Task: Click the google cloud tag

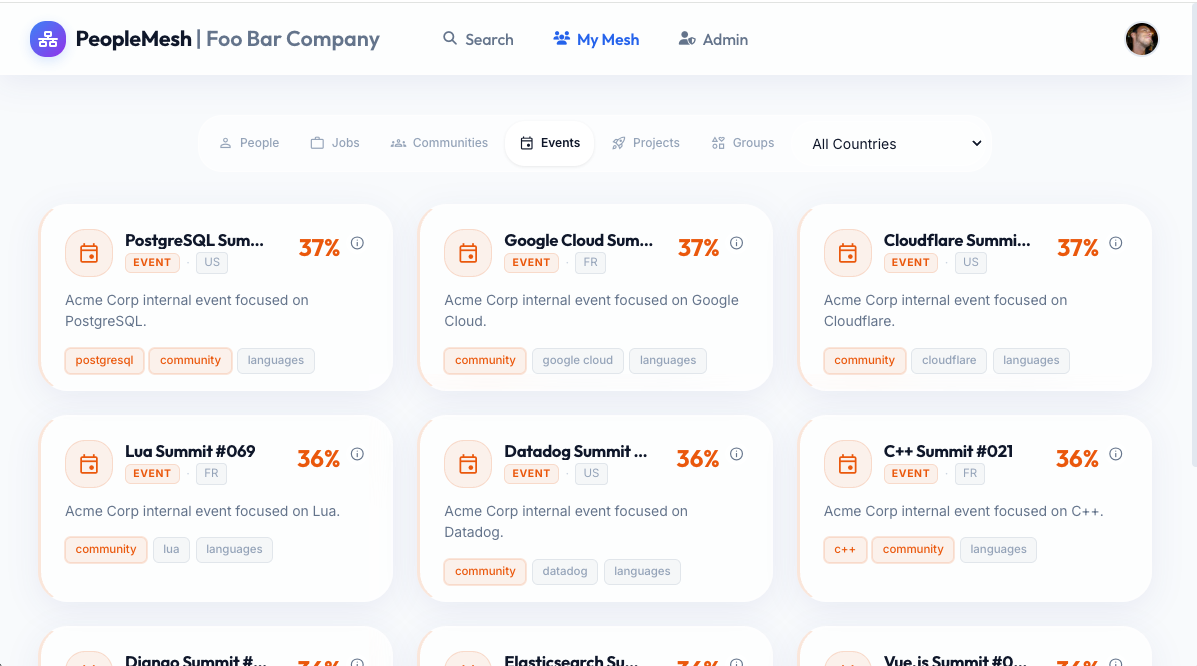Action: coord(578,360)
